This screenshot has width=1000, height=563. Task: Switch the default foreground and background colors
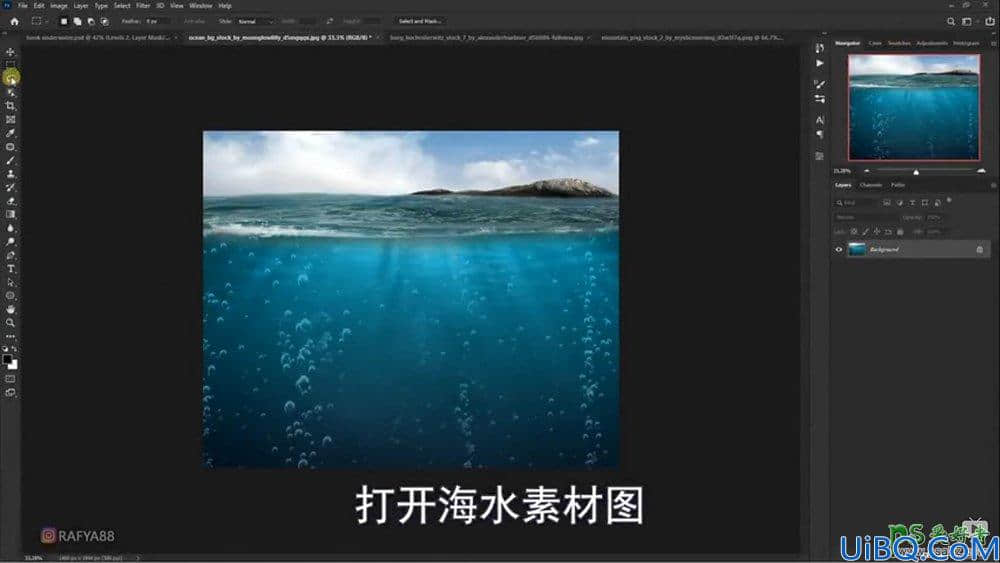[5, 349]
